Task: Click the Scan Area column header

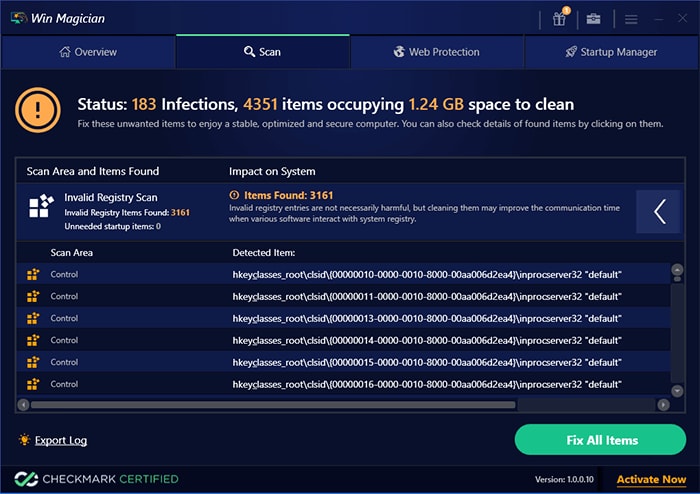Action: tap(71, 253)
